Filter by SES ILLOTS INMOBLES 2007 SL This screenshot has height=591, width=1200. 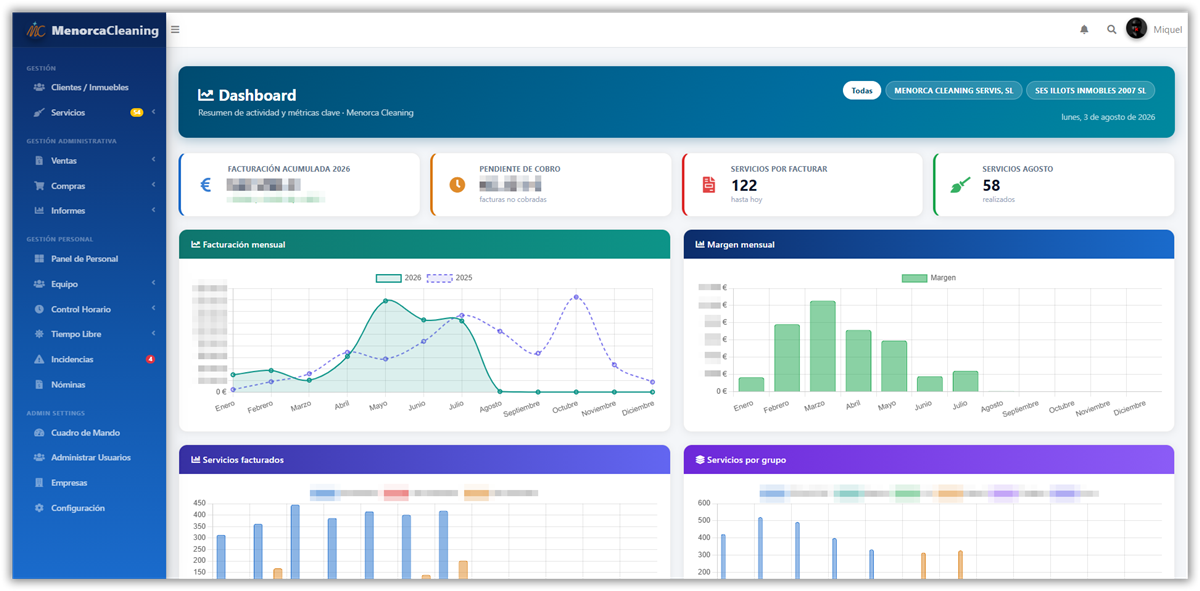(1090, 90)
